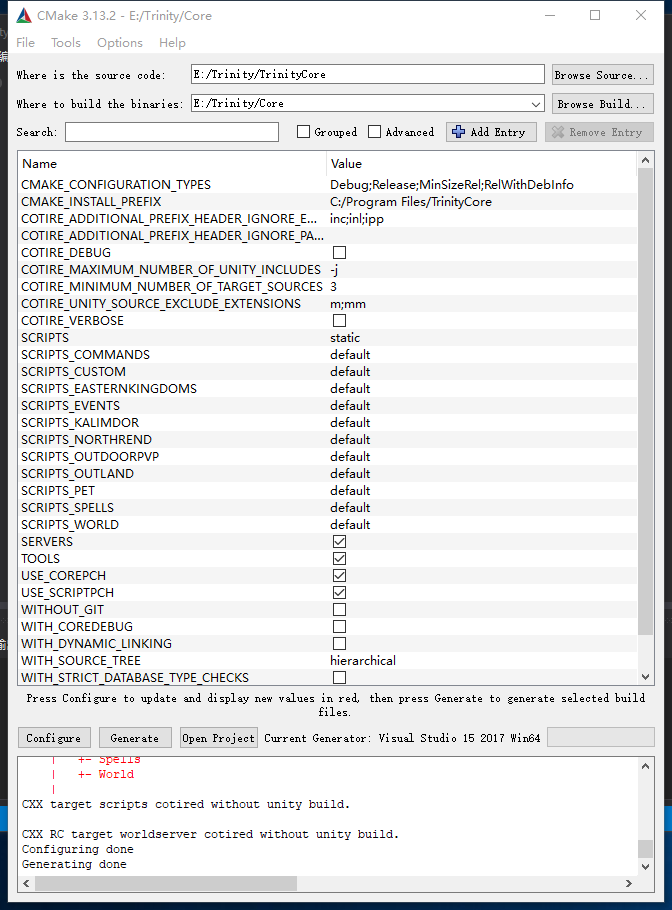The height and width of the screenshot is (910, 672).
Task: Open the Help menu
Action: point(172,43)
